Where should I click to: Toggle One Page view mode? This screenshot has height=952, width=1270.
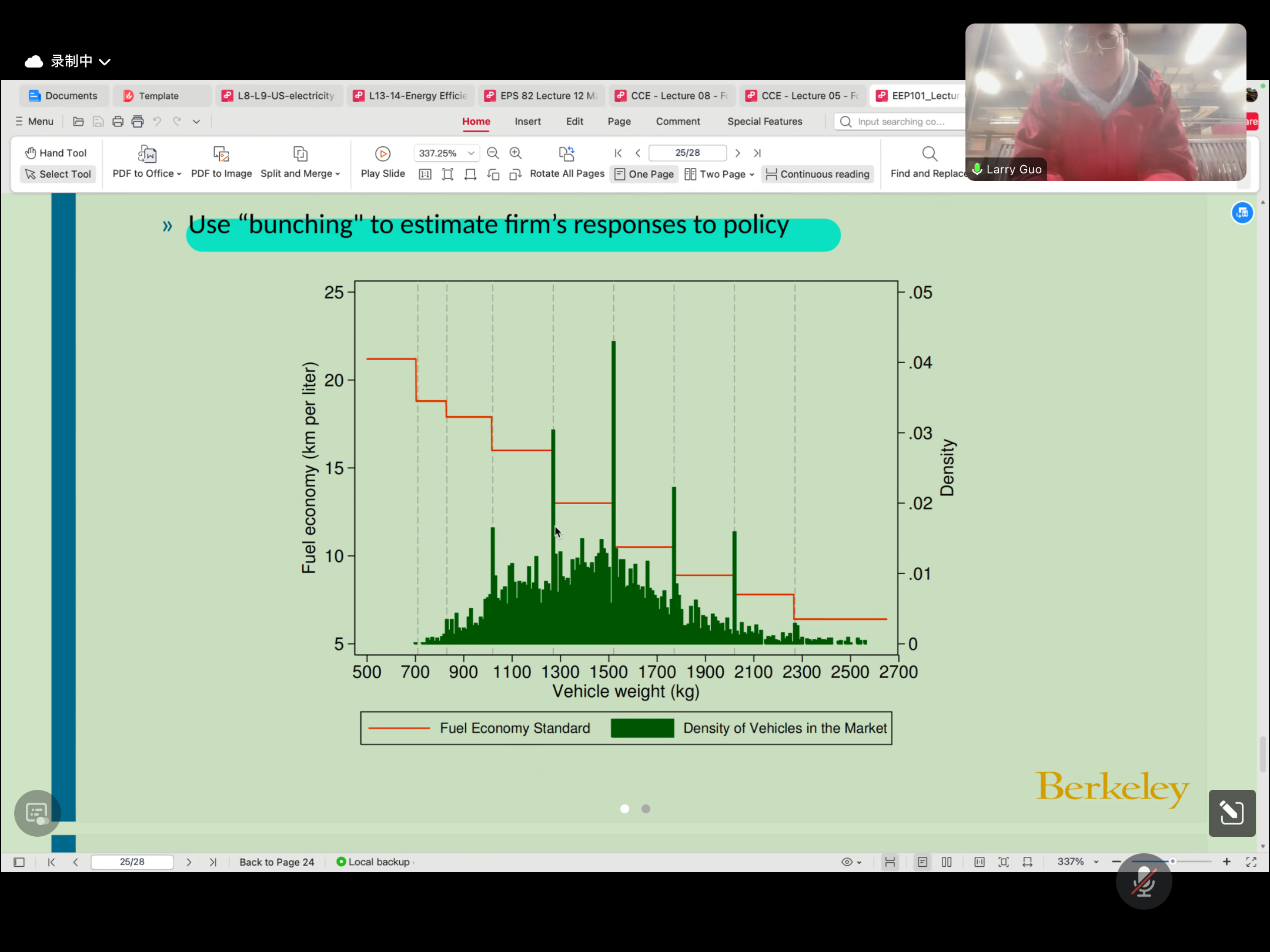click(644, 174)
